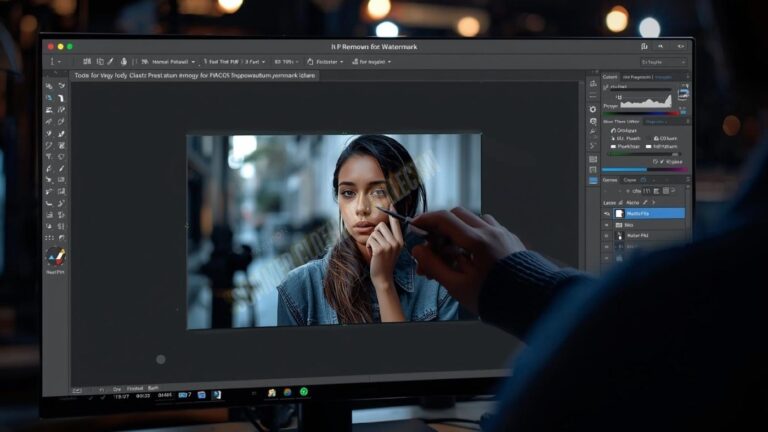This screenshot has height=432, width=768.
Task: Toggle the "fo8Hzbarn" checkbox
Action: (x=648, y=146)
